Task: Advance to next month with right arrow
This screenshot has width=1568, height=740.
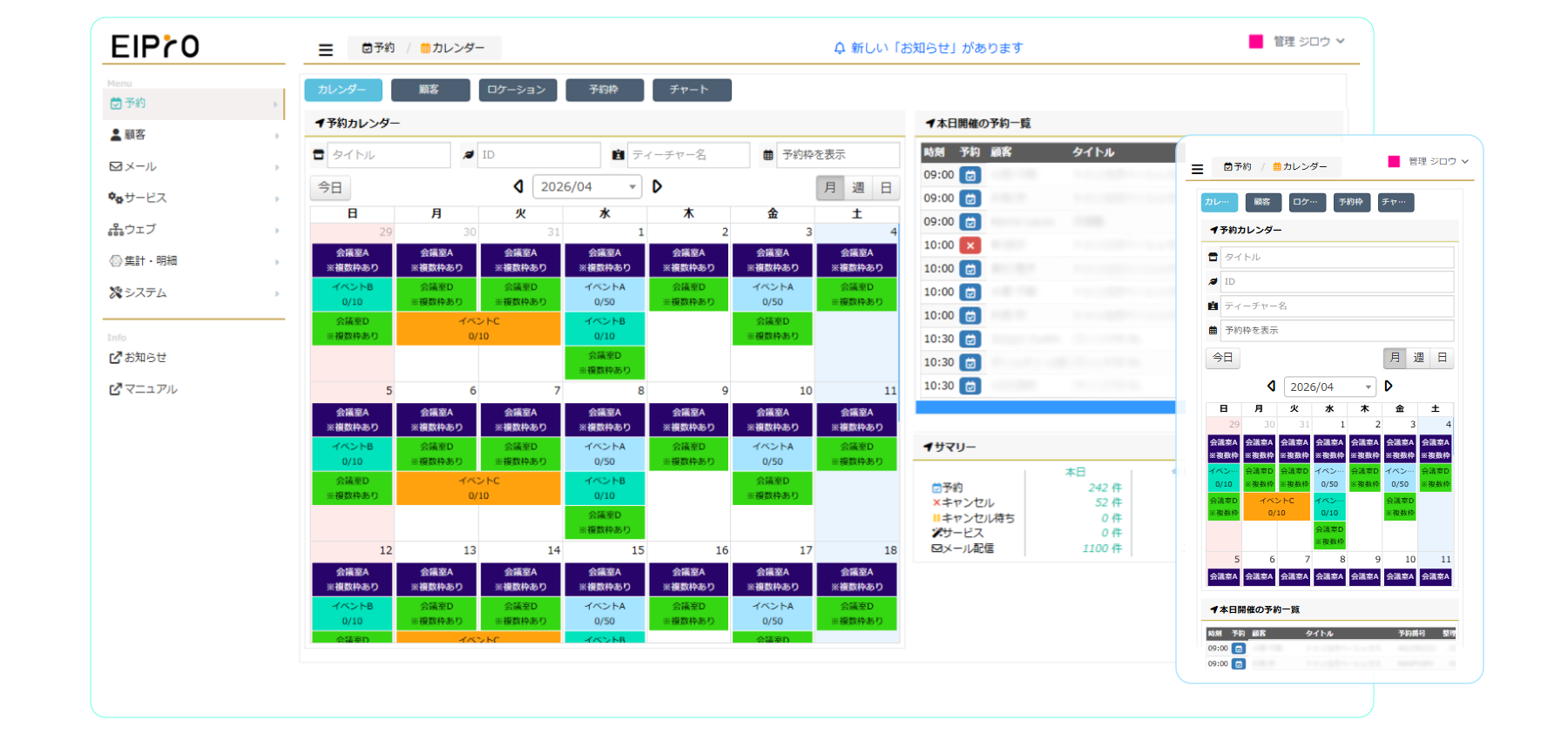Action: pos(658,186)
